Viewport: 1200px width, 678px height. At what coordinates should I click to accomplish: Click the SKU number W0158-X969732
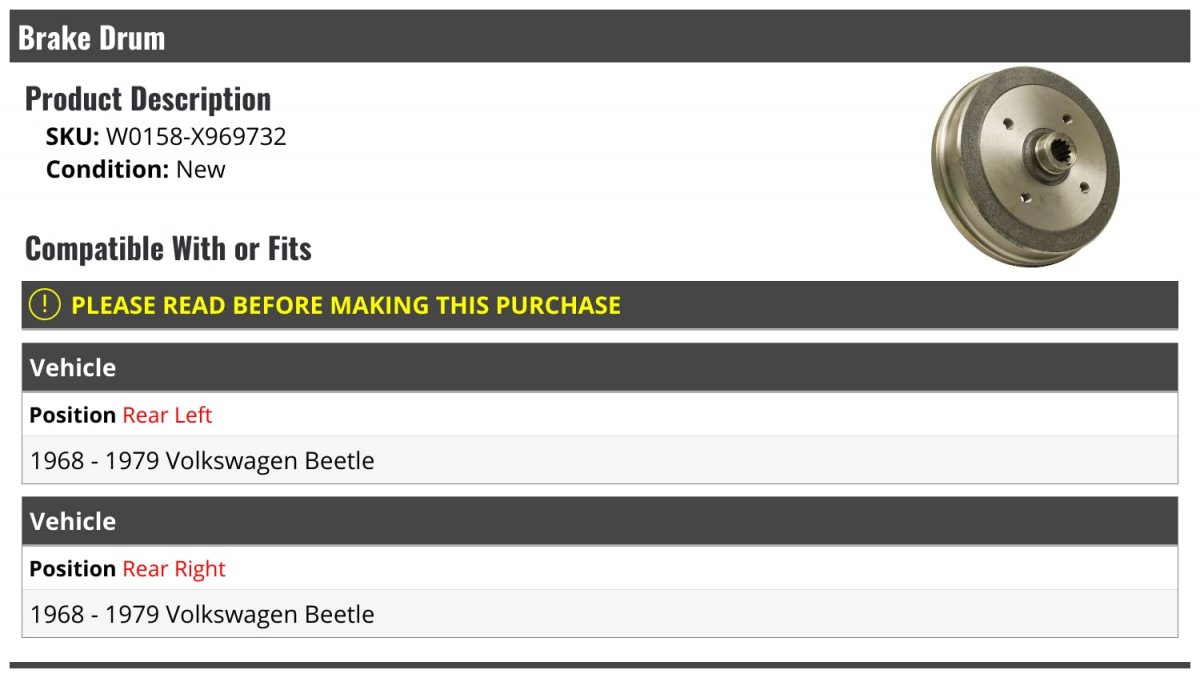coord(196,137)
